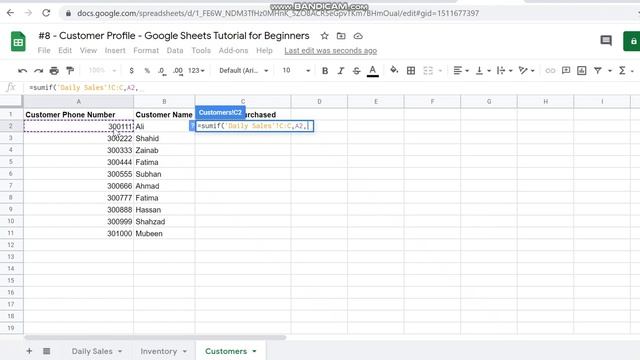Star this spreadsheet

[324, 36]
